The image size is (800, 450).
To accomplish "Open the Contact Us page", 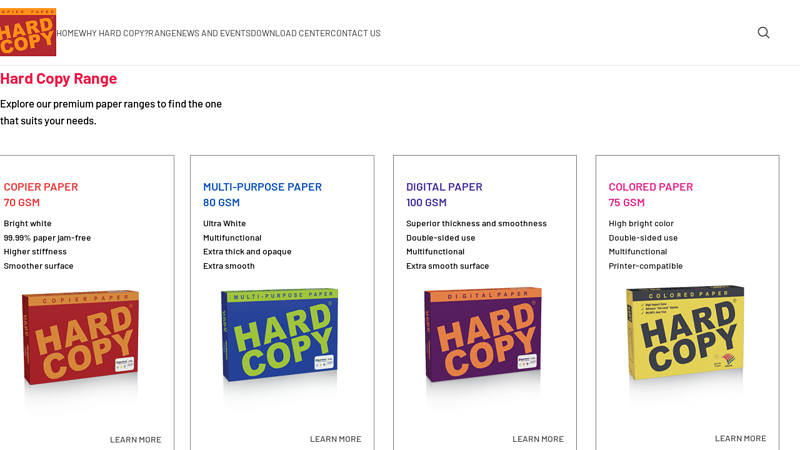I will pyautogui.click(x=355, y=33).
